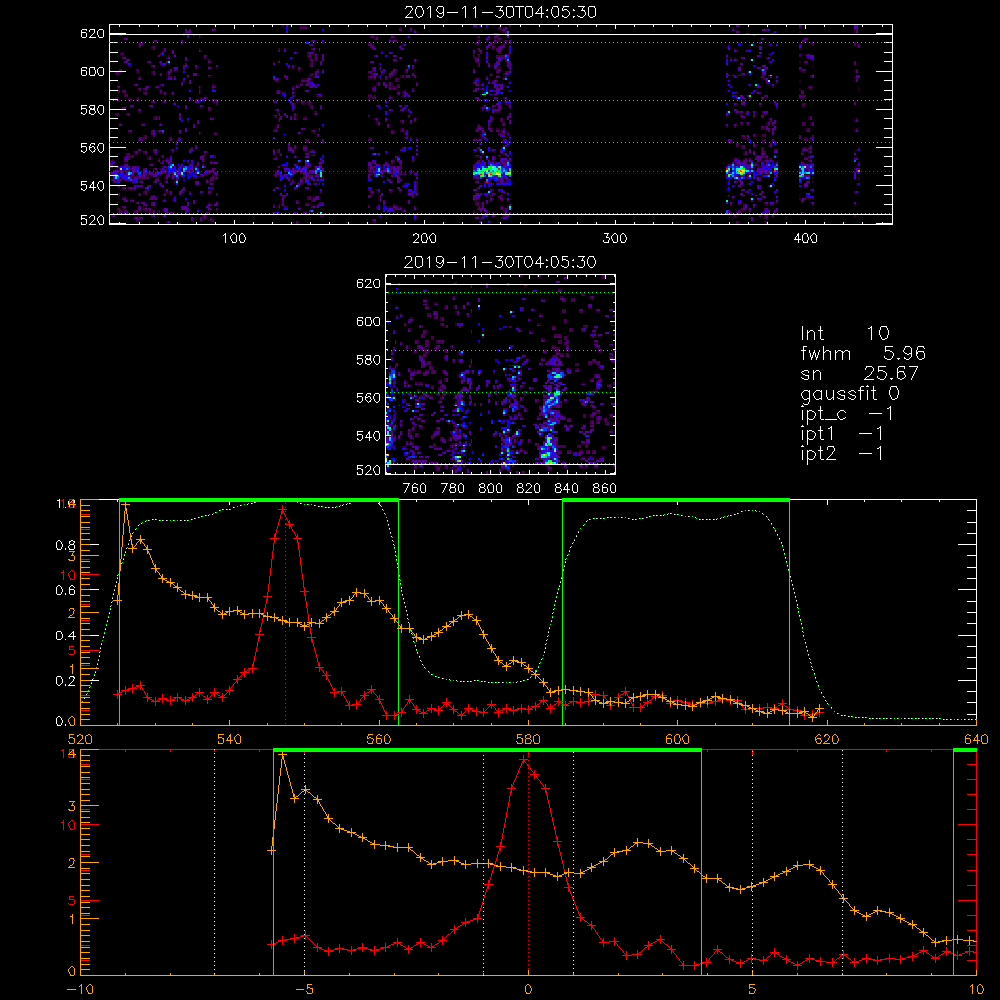1000x1000 pixels.
Task: Click x-axis label 840 on middle image
Action: pos(566,489)
